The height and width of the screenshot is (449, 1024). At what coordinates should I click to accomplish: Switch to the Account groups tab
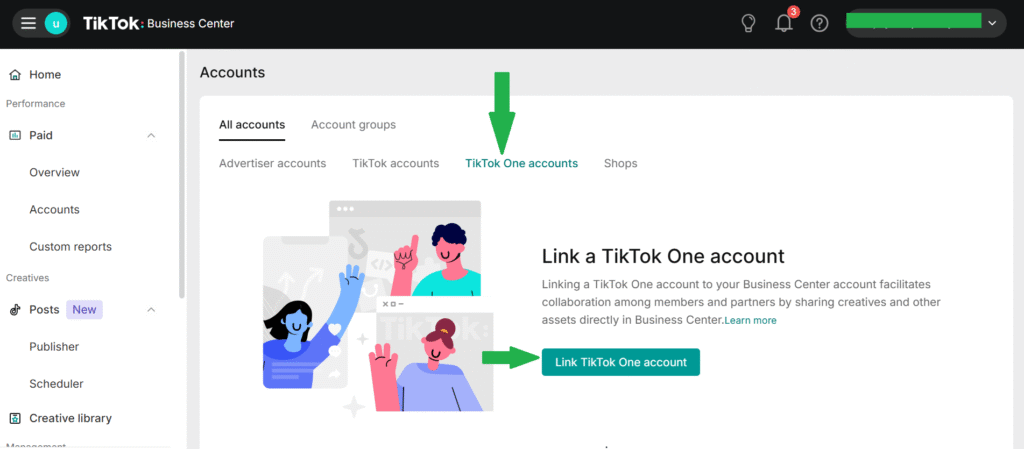pos(353,125)
